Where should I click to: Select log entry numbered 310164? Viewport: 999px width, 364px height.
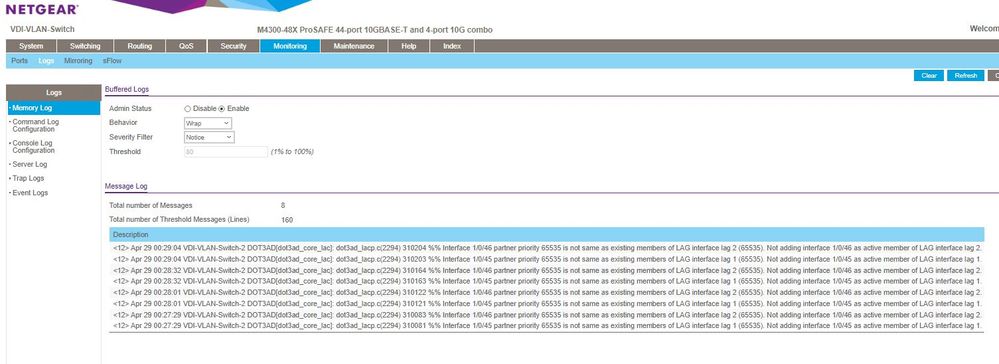(546, 270)
